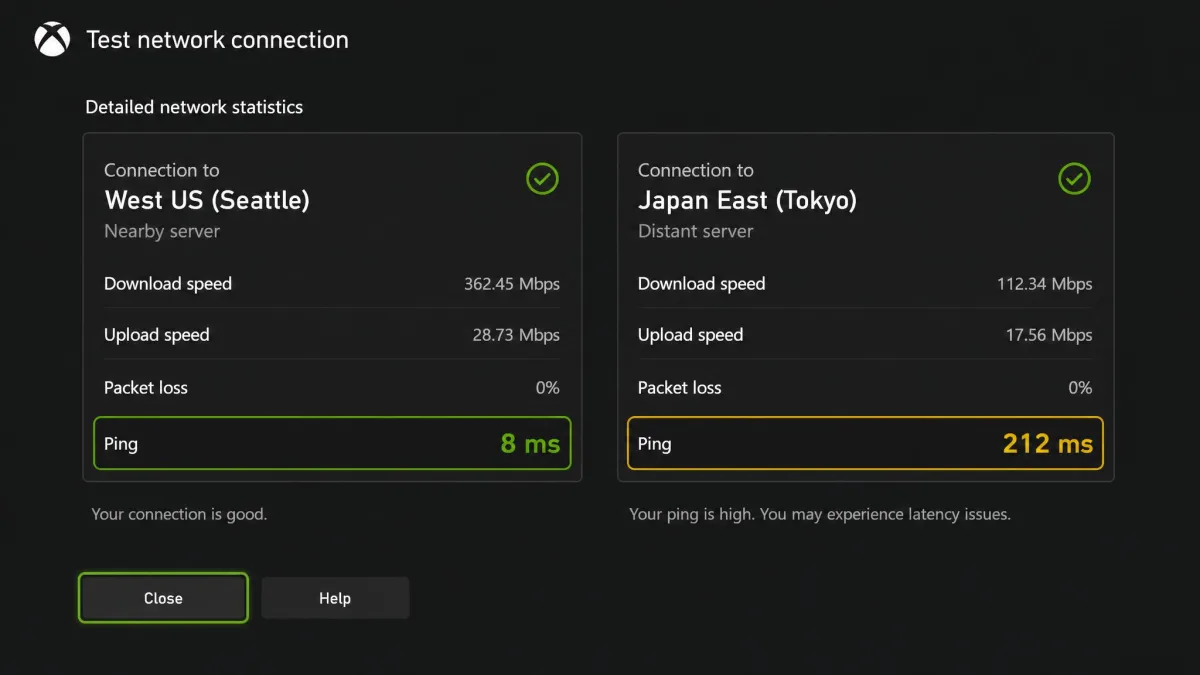Click the green '8 ms' ping value
The height and width of the screenshot is (675, 1200).
(530, 443)
